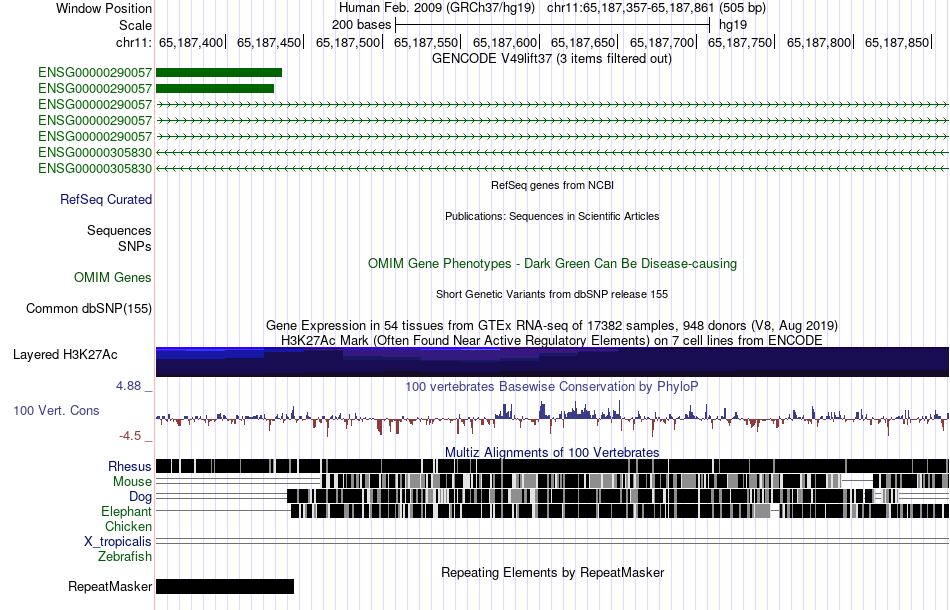Open the RefSeq genes from NCBI title

552,185
